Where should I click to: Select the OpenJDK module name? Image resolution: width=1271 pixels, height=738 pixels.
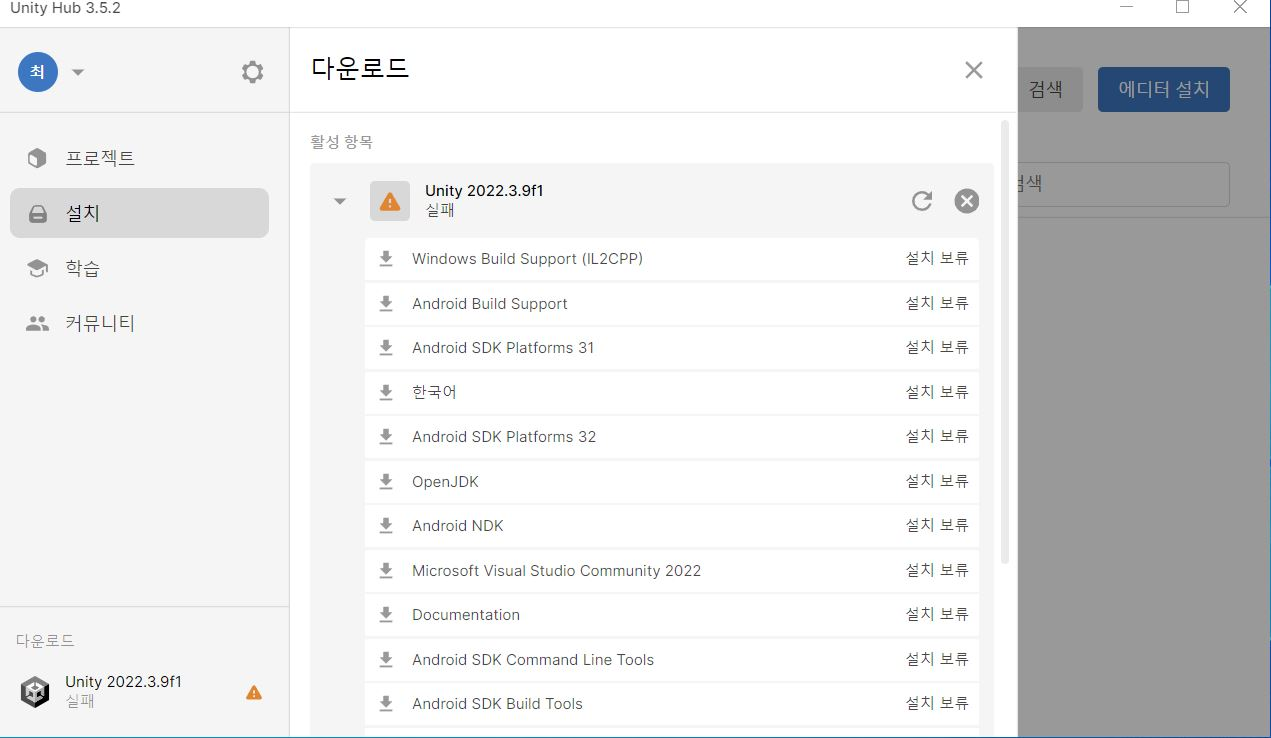pyautogui.click(x=445, y=482)
